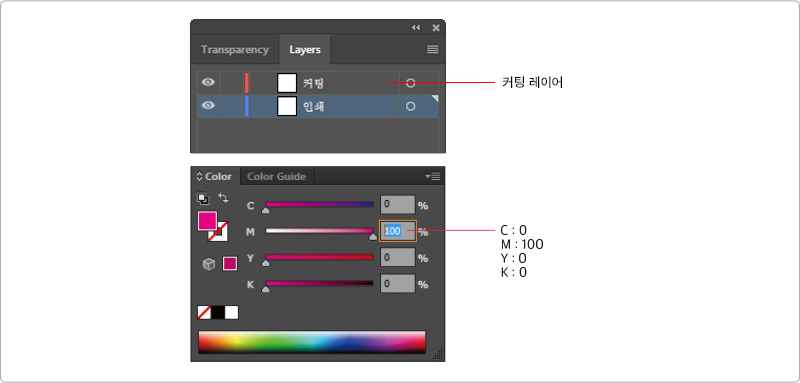Click the out-of-web-color cube icon
The width and height of the screenshot is (800, 383).
[x=209, y=264]
